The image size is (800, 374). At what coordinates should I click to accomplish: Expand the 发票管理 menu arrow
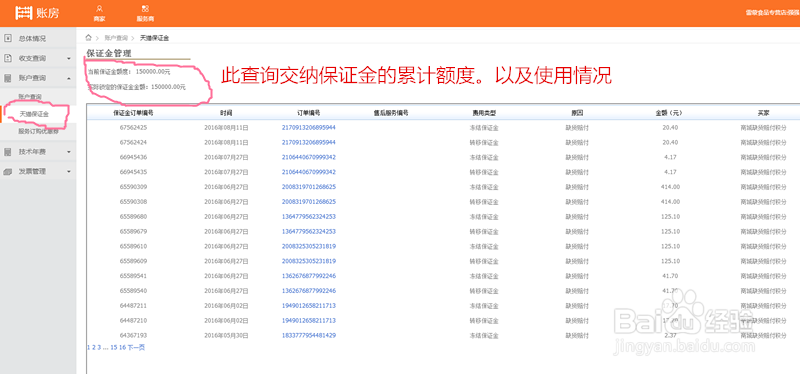pyautogui.click(x=69, y=171)
